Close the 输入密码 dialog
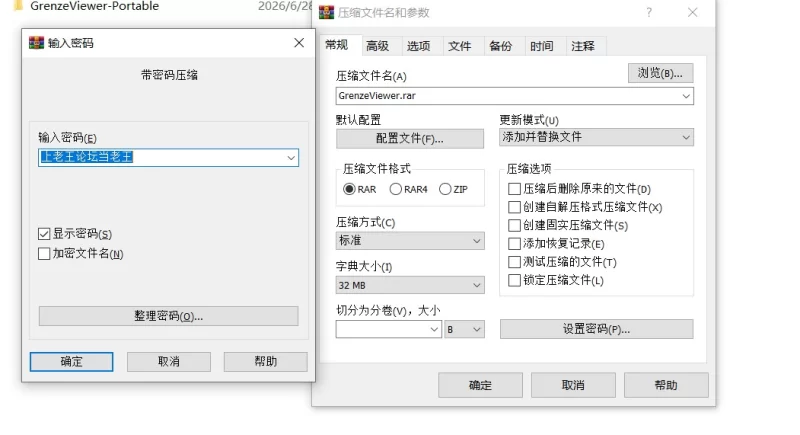Viewport: 800px width, 435px height. click(299, 43)
